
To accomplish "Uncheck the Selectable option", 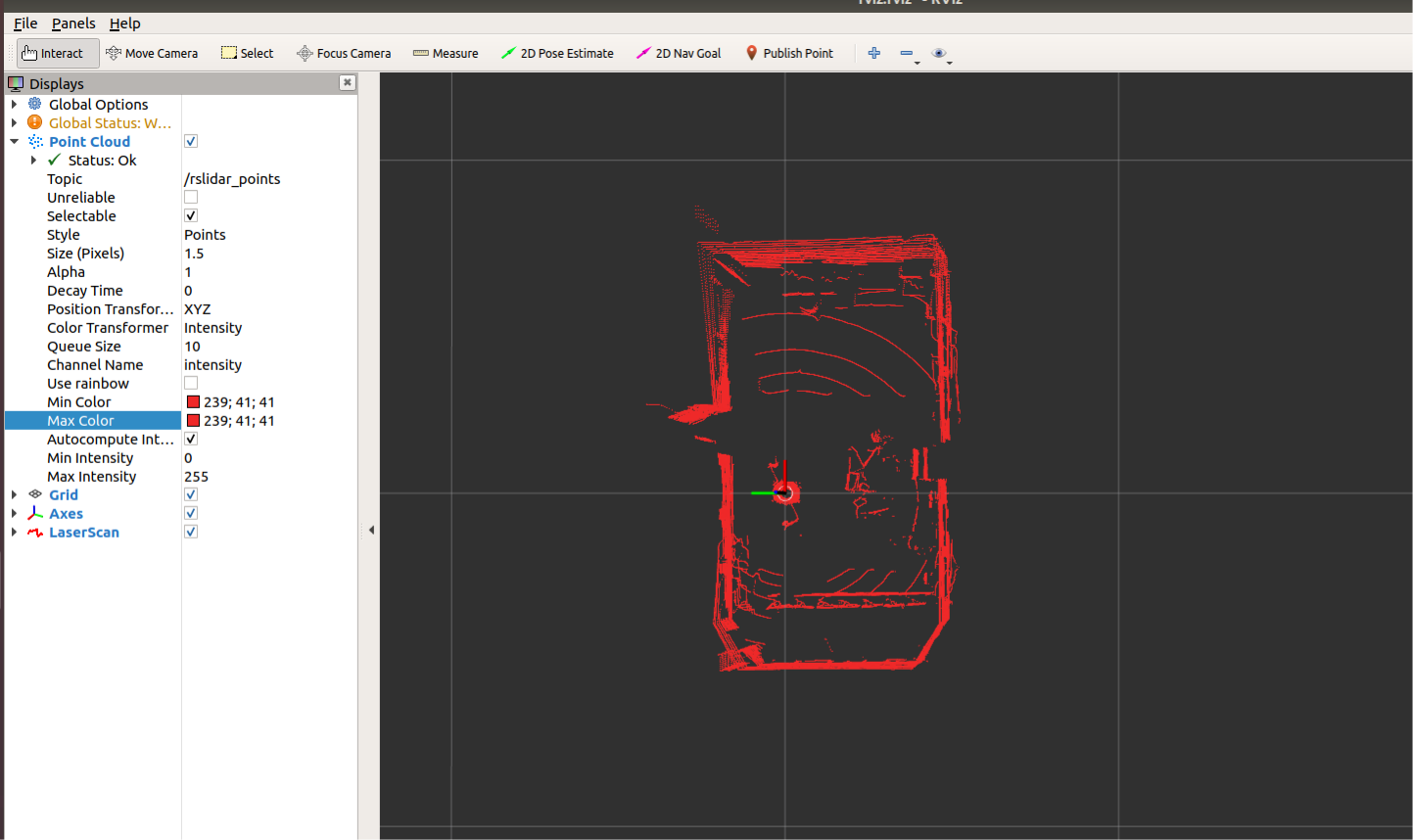I will click(190, 214).
